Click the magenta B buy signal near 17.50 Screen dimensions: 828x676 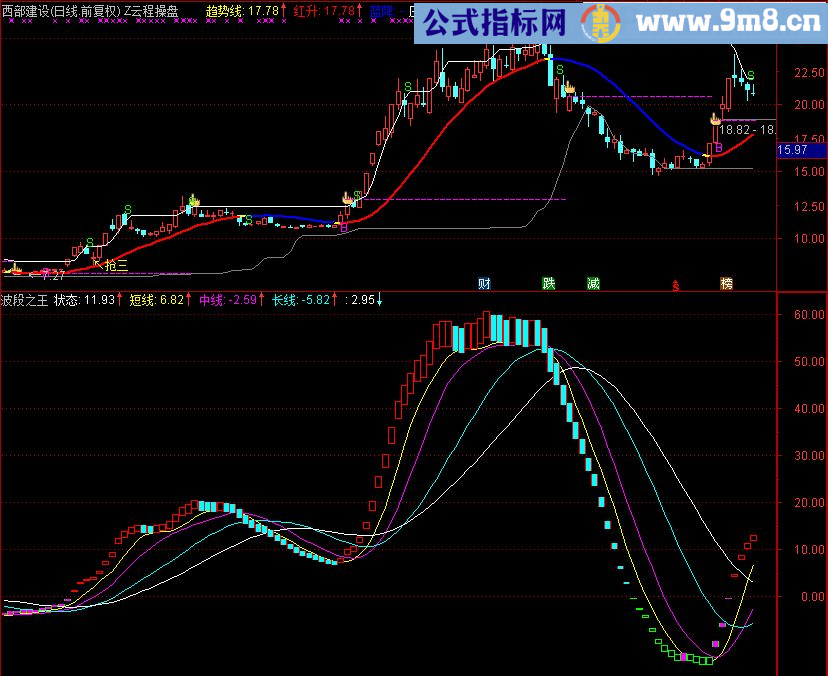pyautogui.click(x=718, y=147)
